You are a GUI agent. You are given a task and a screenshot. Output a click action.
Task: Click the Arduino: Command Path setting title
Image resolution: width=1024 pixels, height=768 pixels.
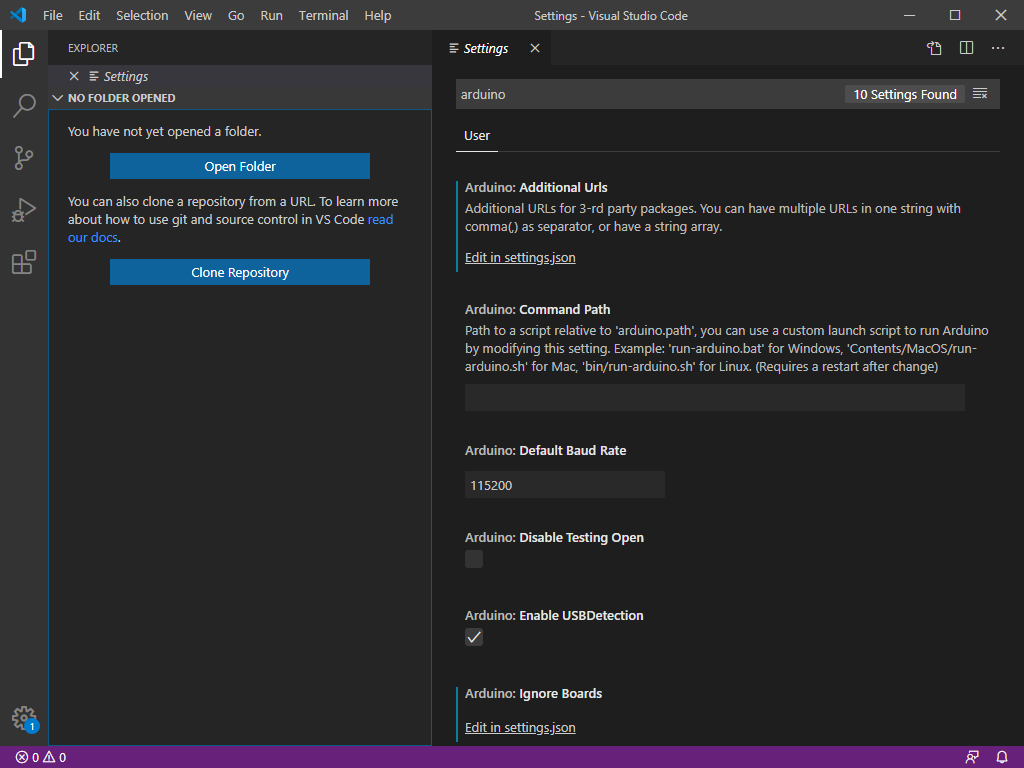pos(537,310)
